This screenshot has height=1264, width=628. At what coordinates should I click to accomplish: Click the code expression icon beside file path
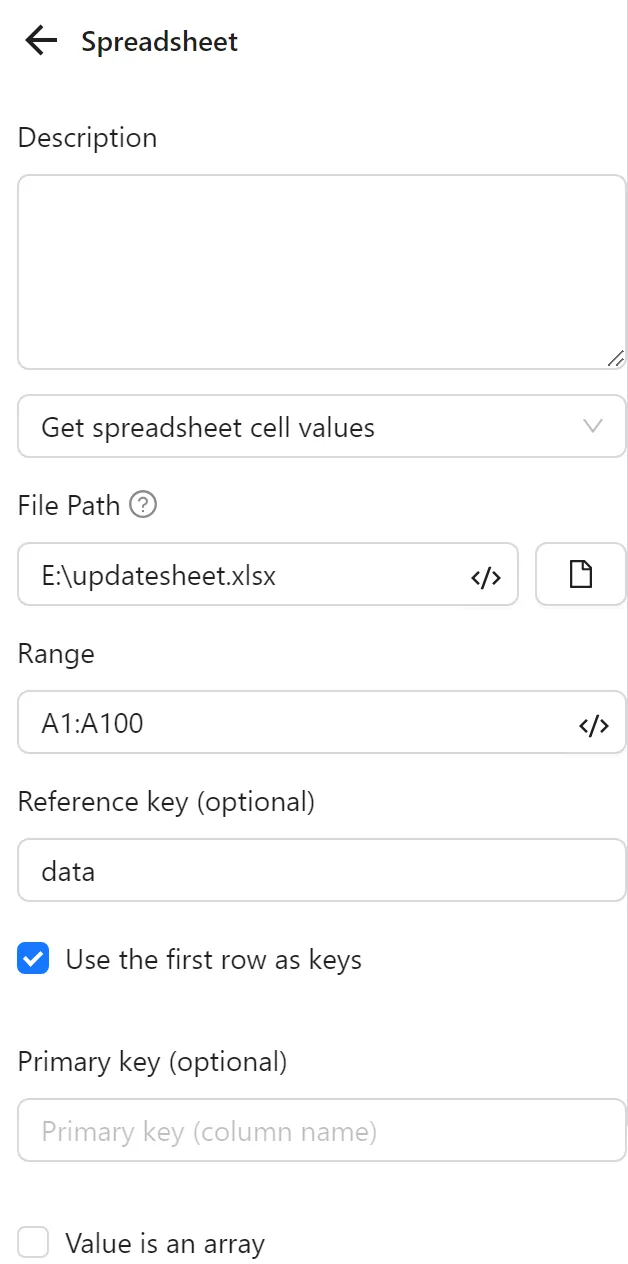(486, 575)
